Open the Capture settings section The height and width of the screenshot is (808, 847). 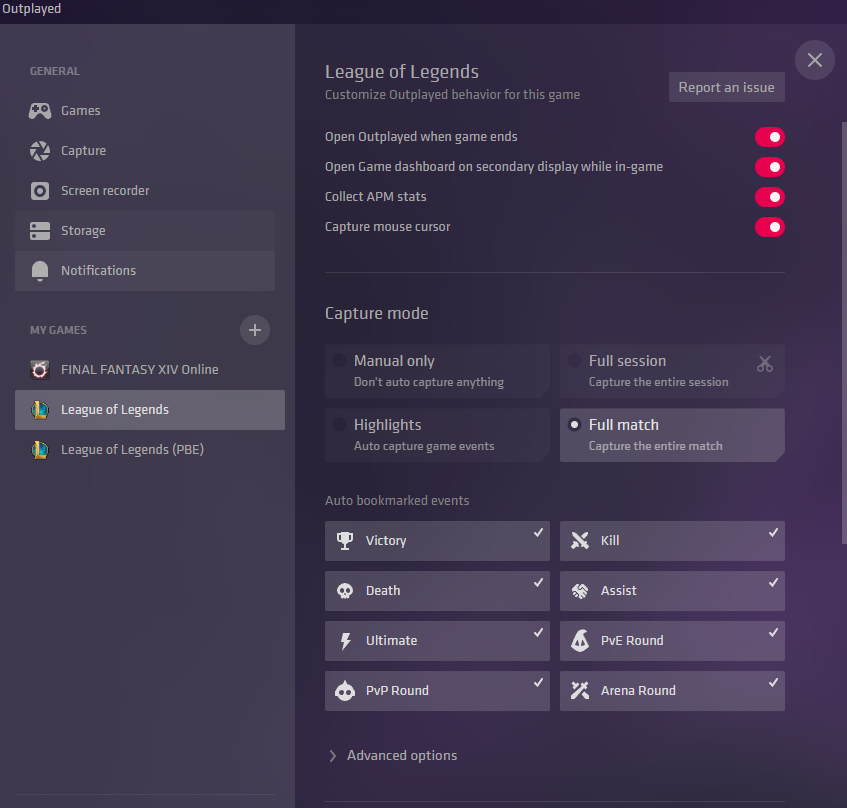tap(145, 151)
